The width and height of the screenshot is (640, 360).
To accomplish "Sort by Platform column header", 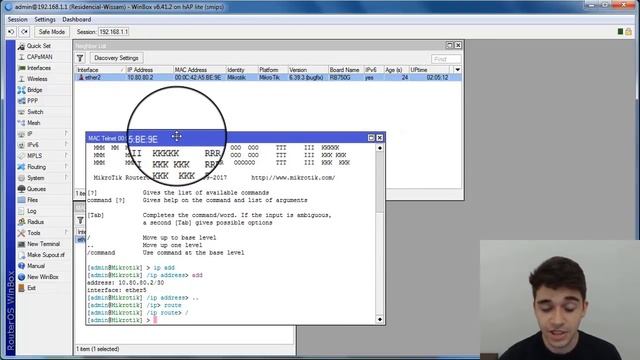I will coord(273,70).
